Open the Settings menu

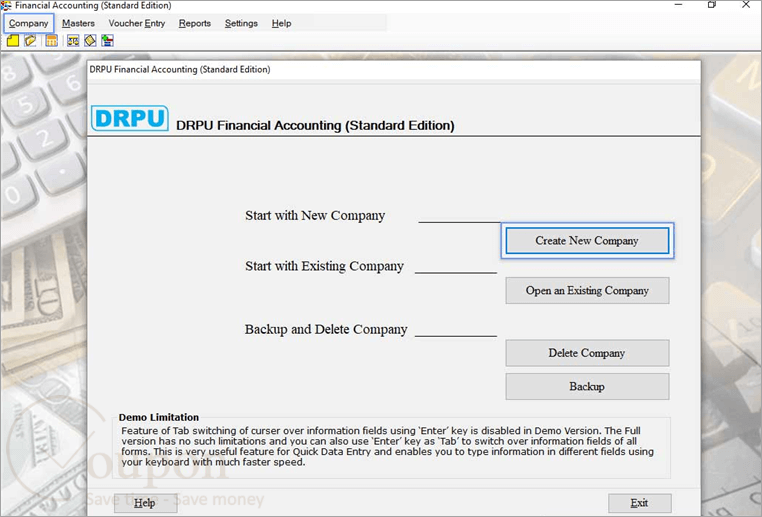pos(241,23)
